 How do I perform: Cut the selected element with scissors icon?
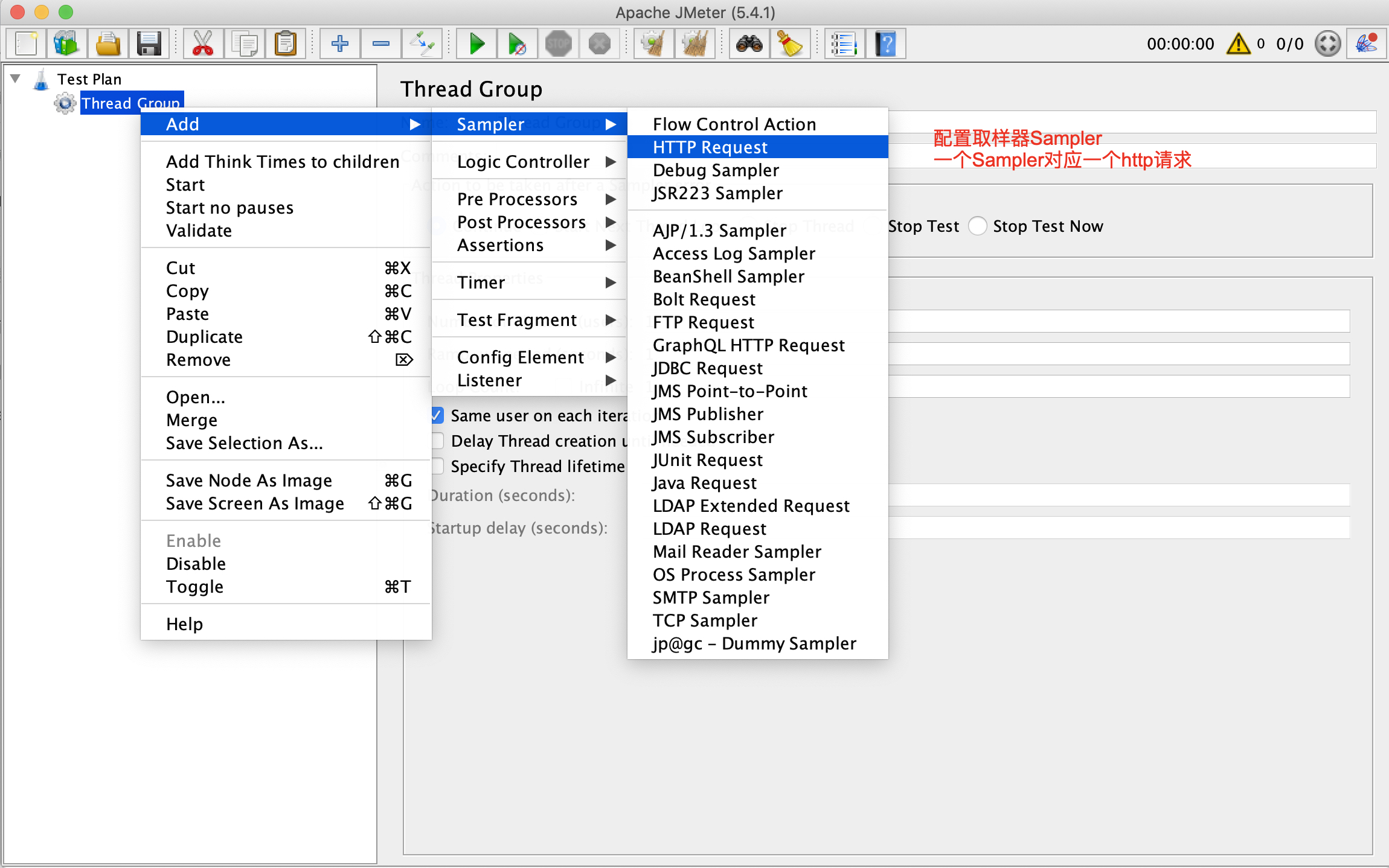pyautogui.click(x=202, y=43)
